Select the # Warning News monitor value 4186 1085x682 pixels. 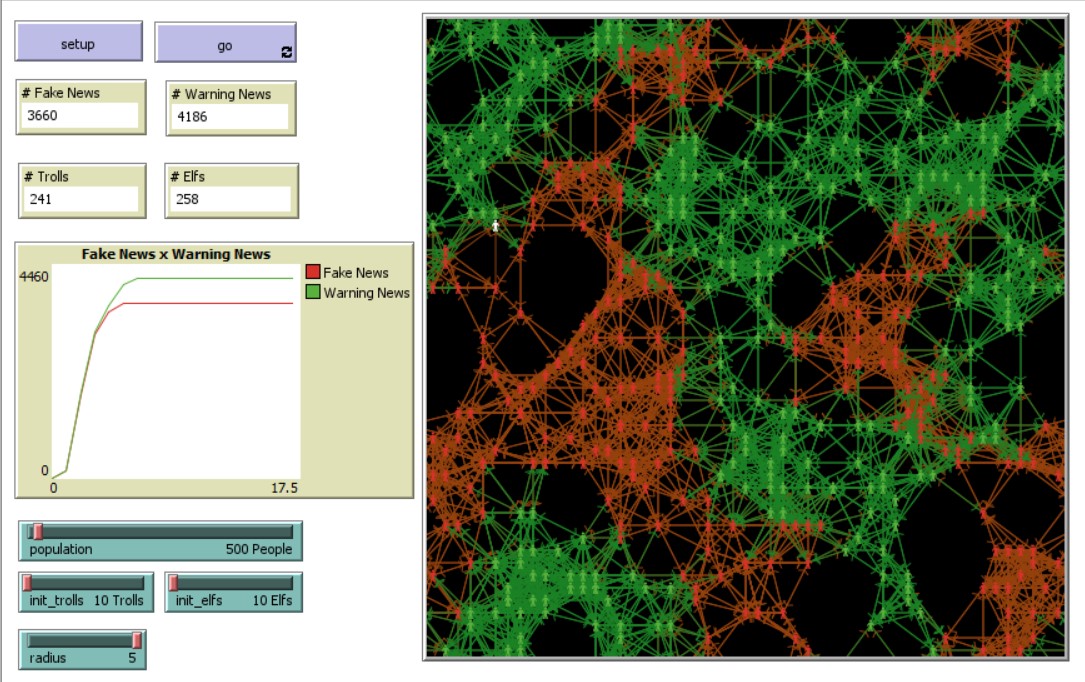(x=232, y=117)
